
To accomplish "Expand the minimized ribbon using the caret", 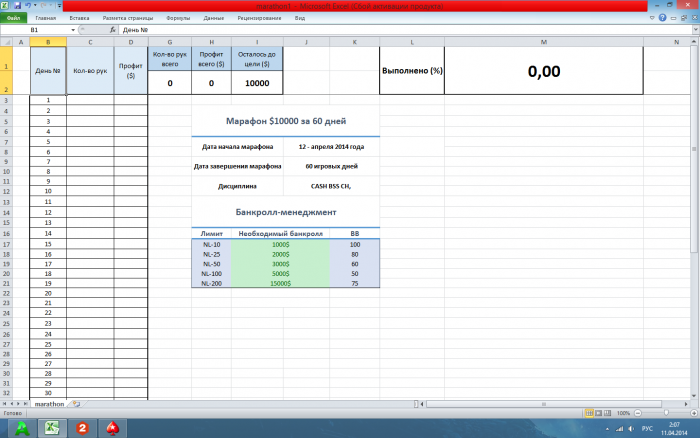I will (652, 18).
